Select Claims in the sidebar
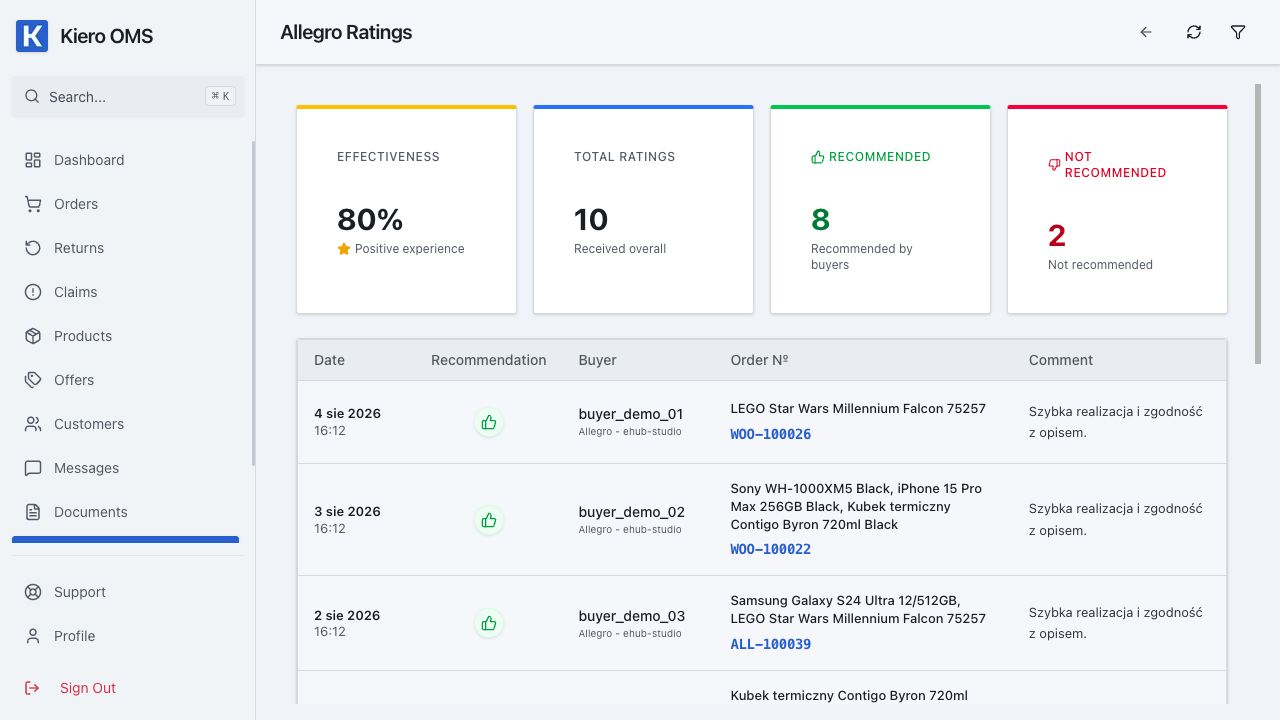 pos(126,292)
